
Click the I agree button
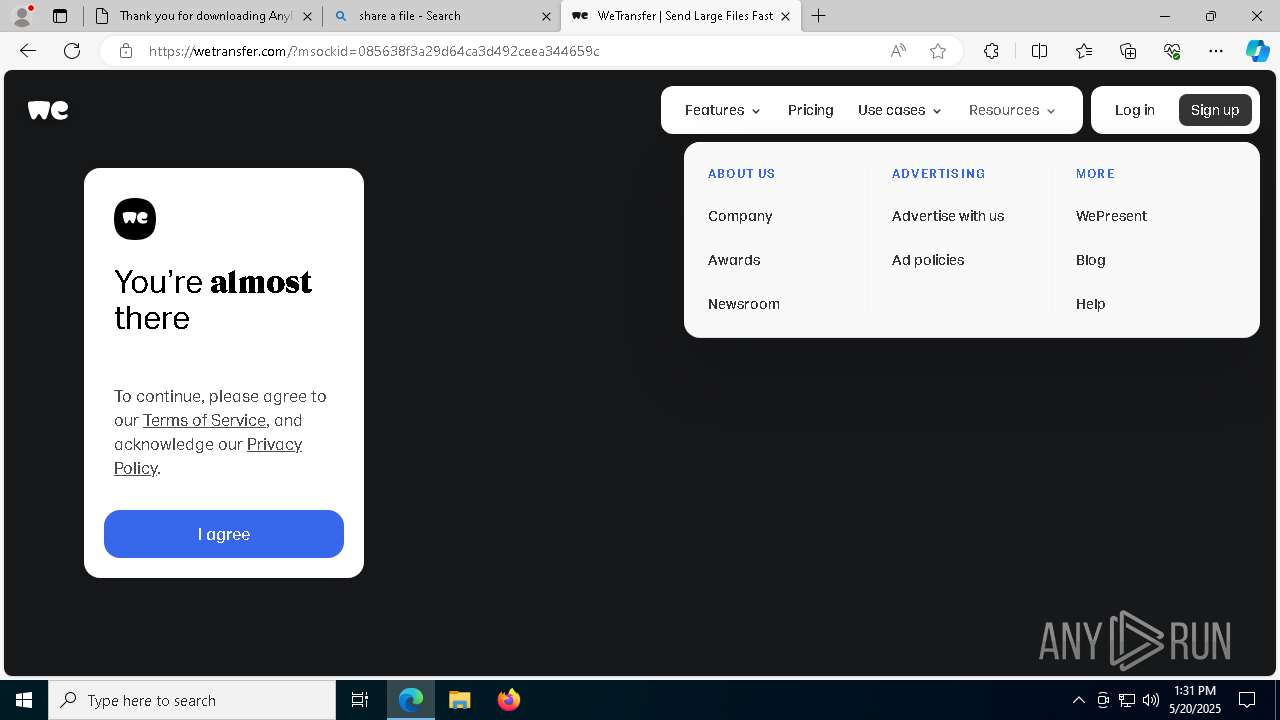(224, 534)
